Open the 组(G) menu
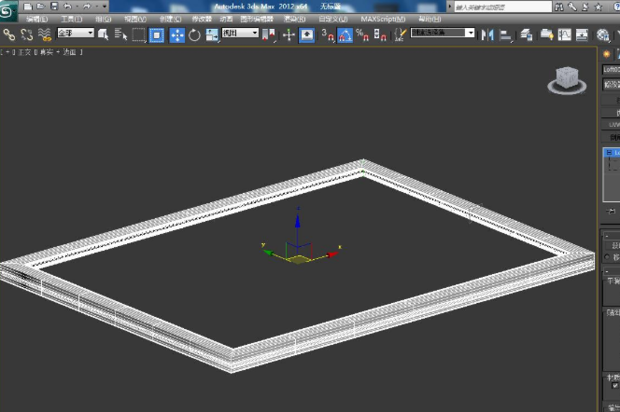The height and width of the screenshot is (412, 620). point(103,19)
